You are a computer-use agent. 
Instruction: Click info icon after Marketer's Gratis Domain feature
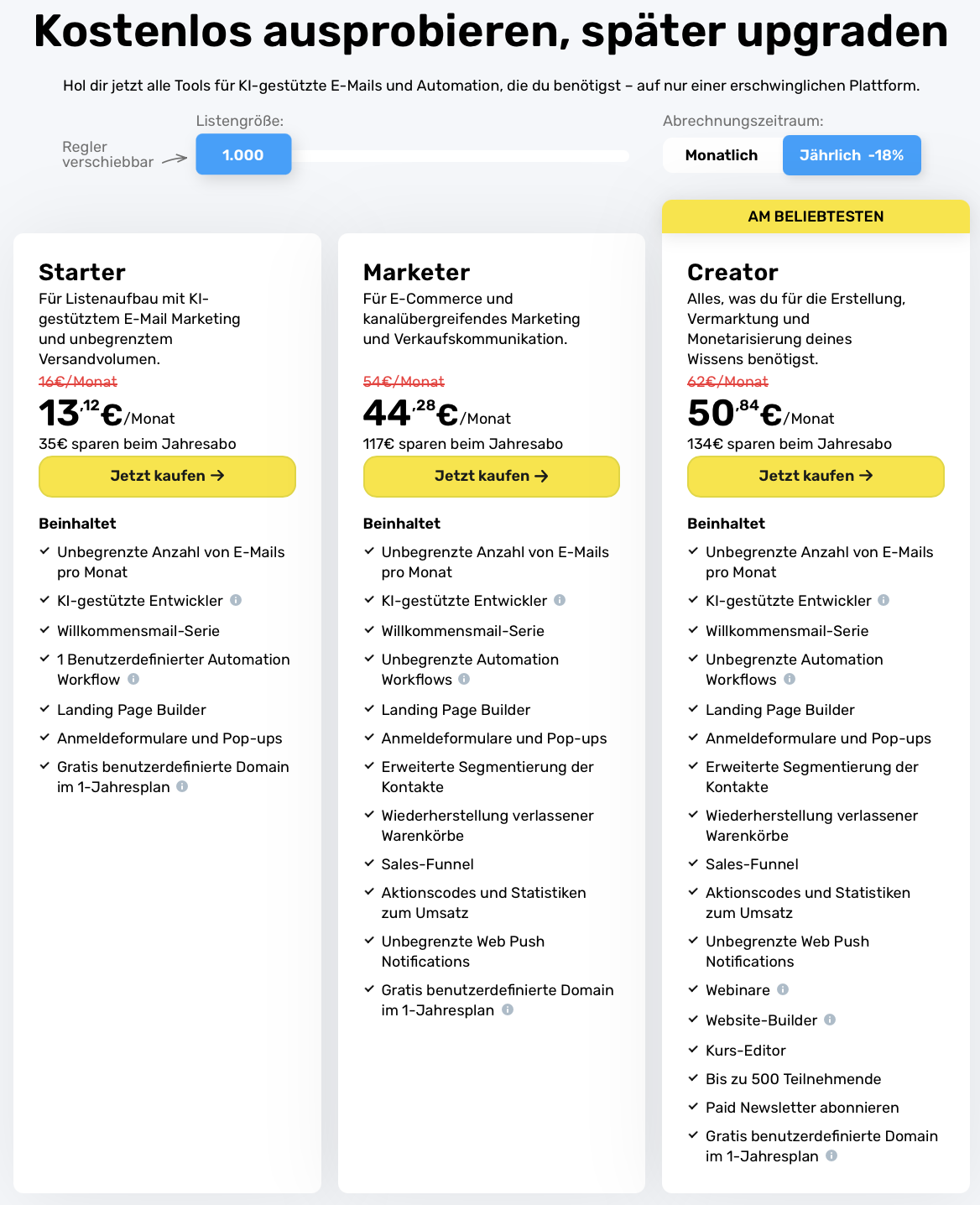tap(508, 1009)
